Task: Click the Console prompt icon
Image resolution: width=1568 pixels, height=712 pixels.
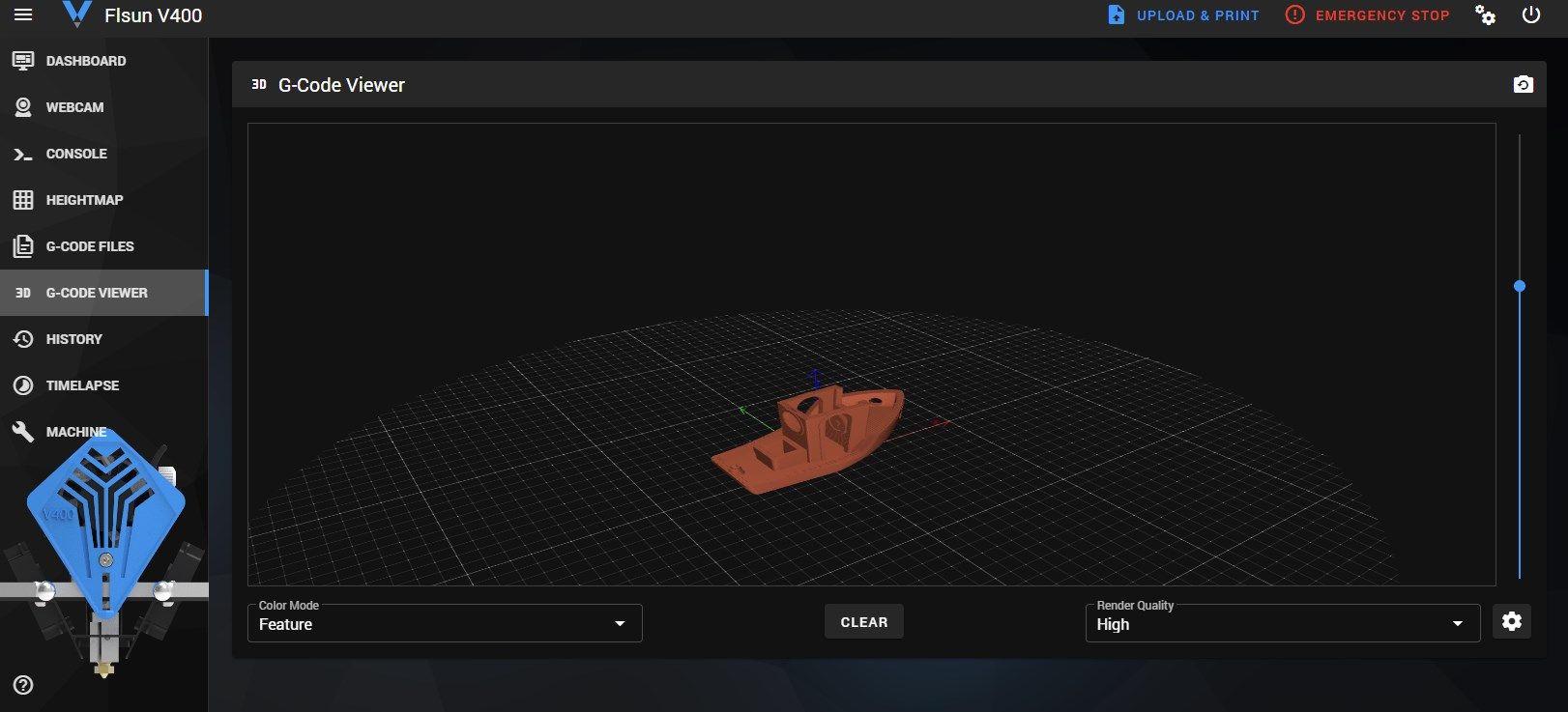Action: [23, 154]
